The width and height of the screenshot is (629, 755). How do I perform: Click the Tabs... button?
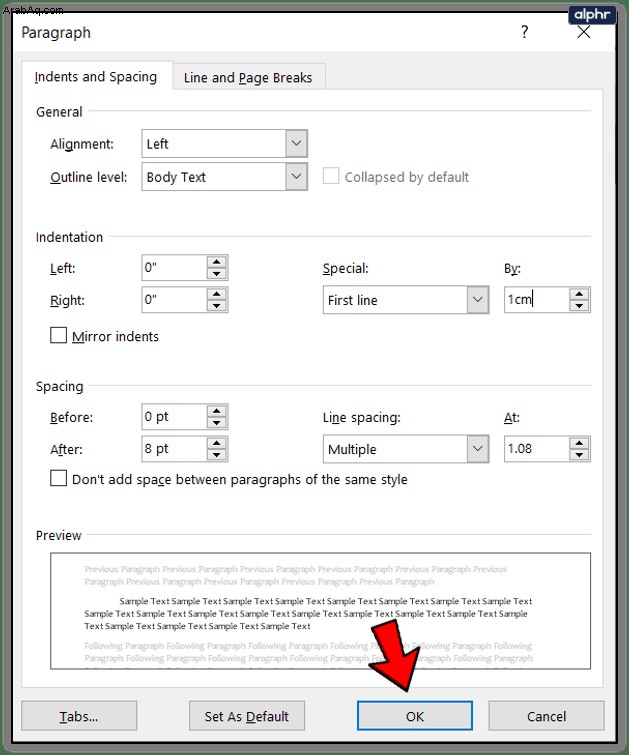79,716
